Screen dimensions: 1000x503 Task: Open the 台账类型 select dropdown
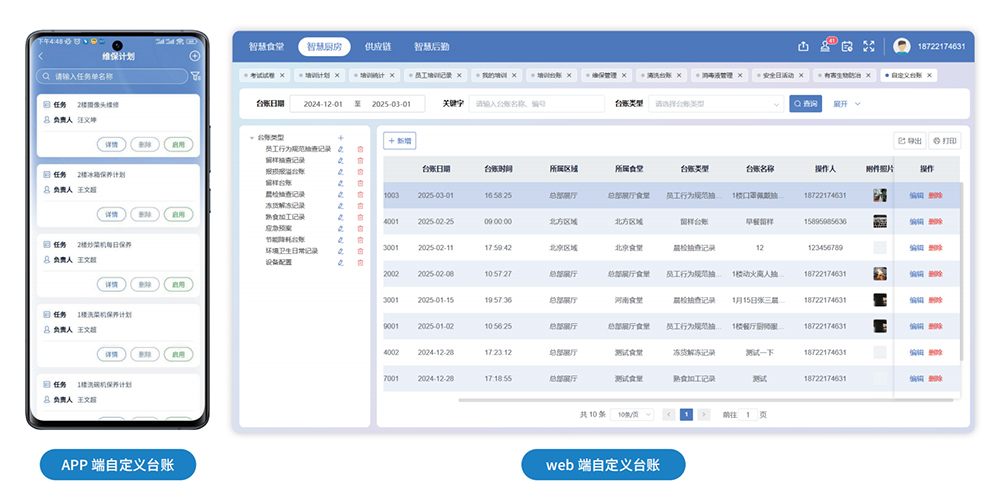click(716, 104)
